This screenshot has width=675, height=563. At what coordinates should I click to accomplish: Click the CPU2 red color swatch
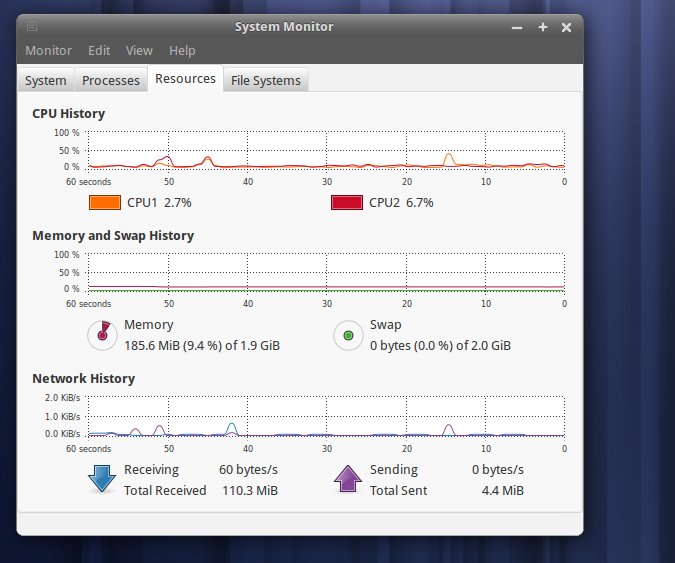347,202
